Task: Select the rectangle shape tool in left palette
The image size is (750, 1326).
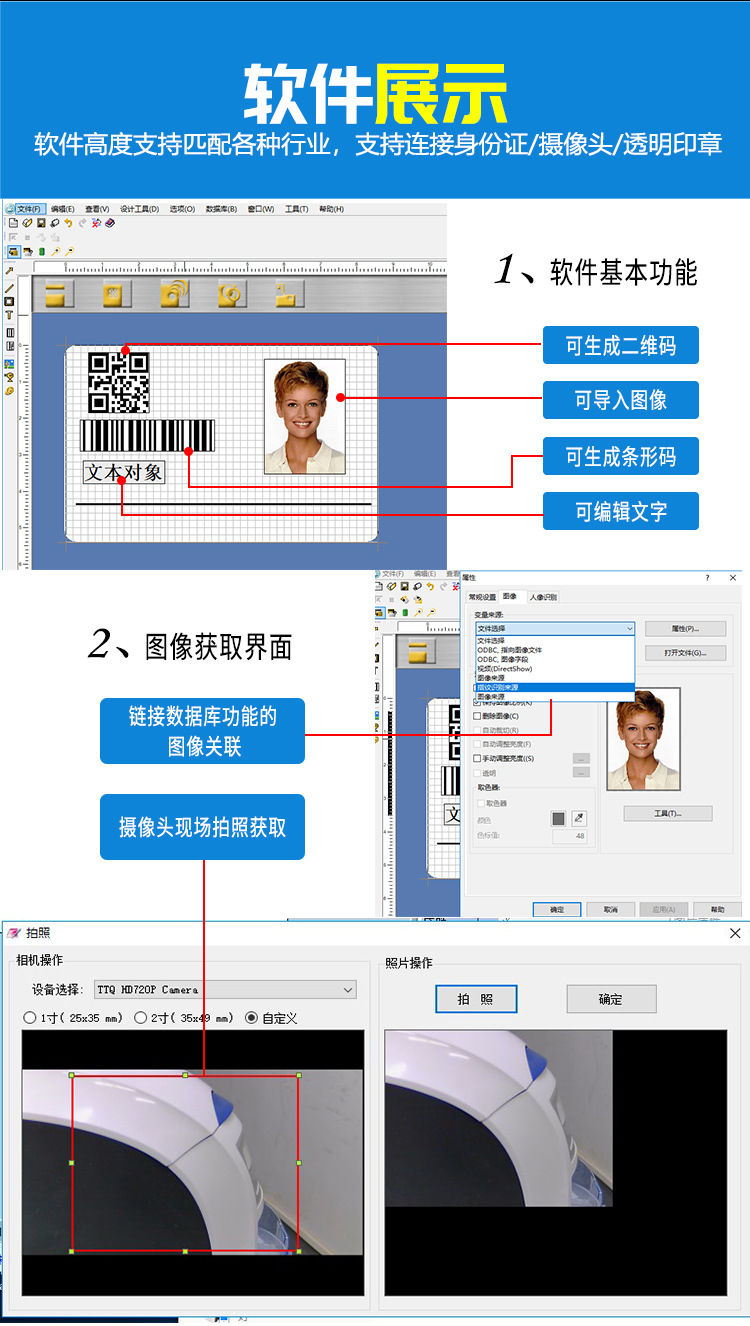Action: tap(9, 301)
